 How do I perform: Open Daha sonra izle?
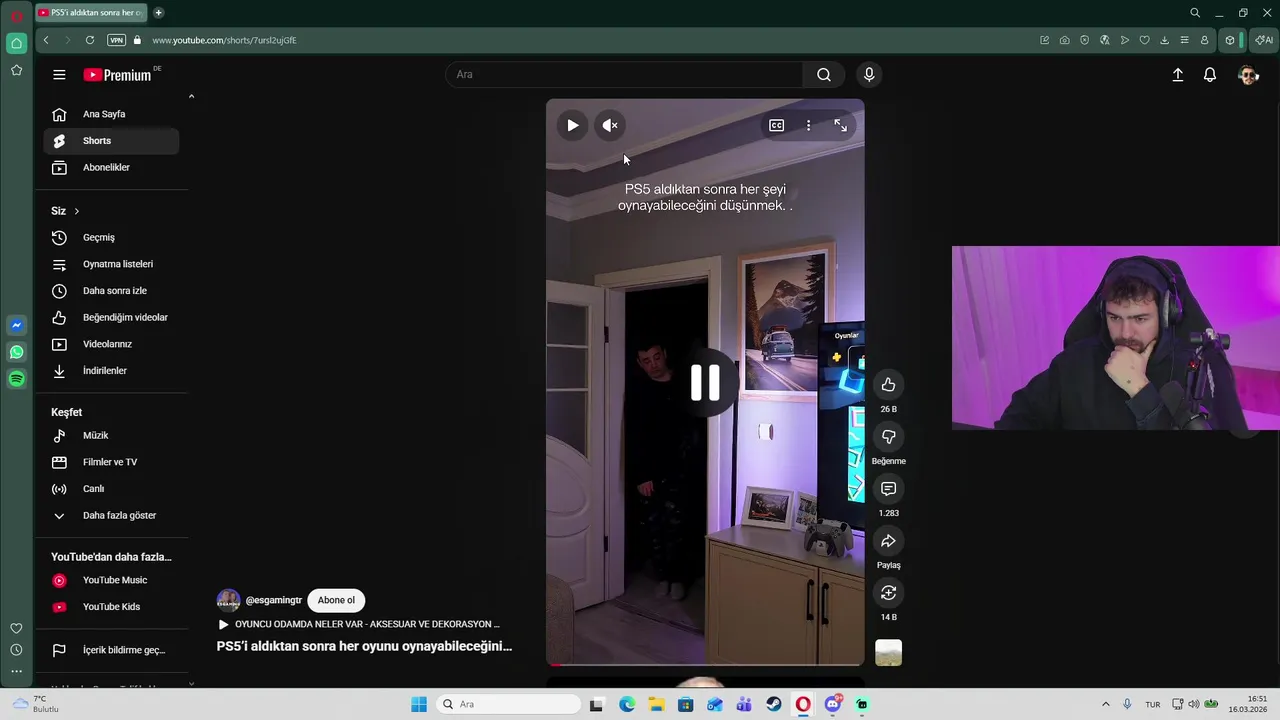point(112,291)
